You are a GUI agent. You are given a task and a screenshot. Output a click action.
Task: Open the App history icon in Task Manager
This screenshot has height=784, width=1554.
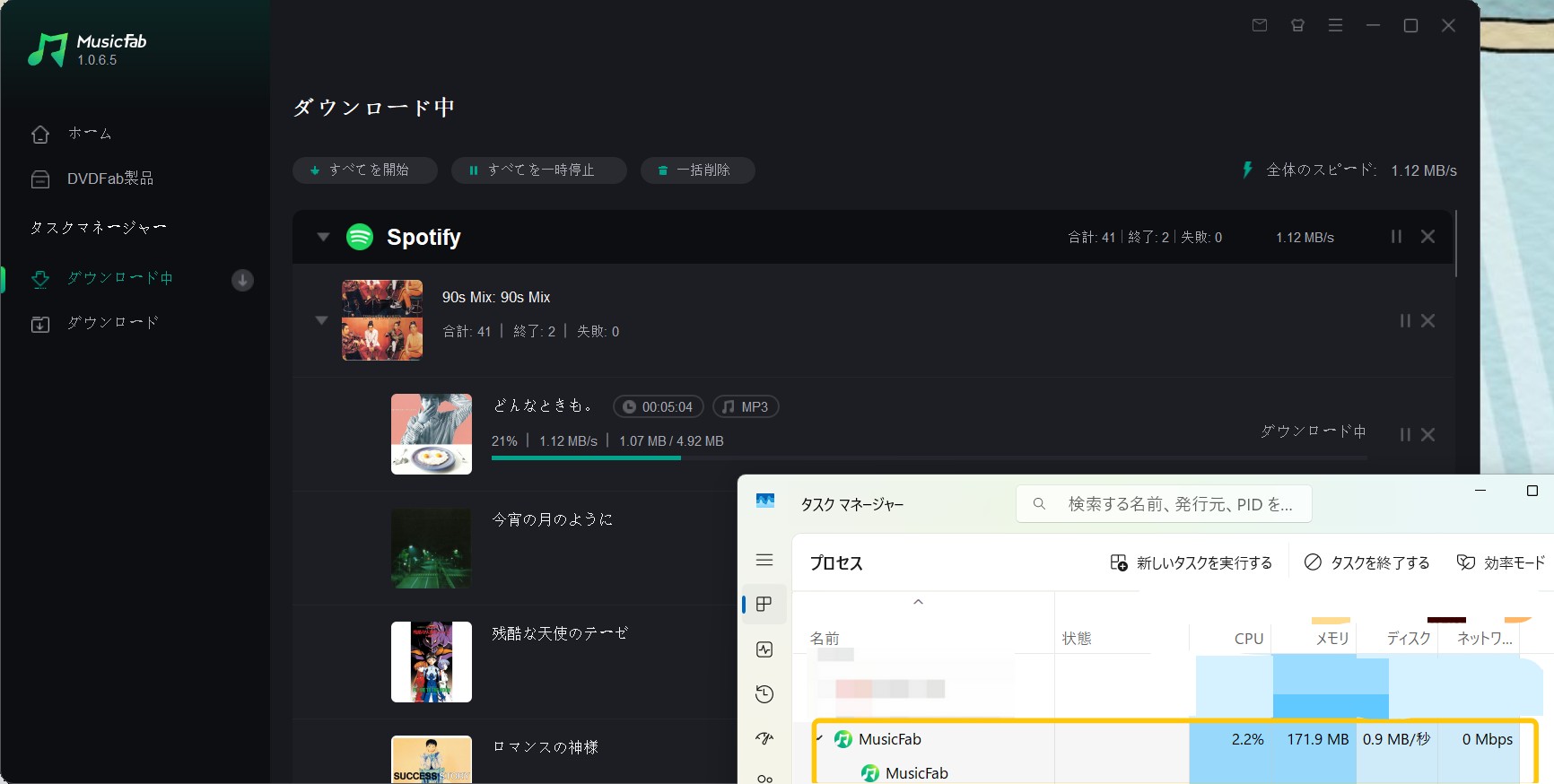pos(764,694)
